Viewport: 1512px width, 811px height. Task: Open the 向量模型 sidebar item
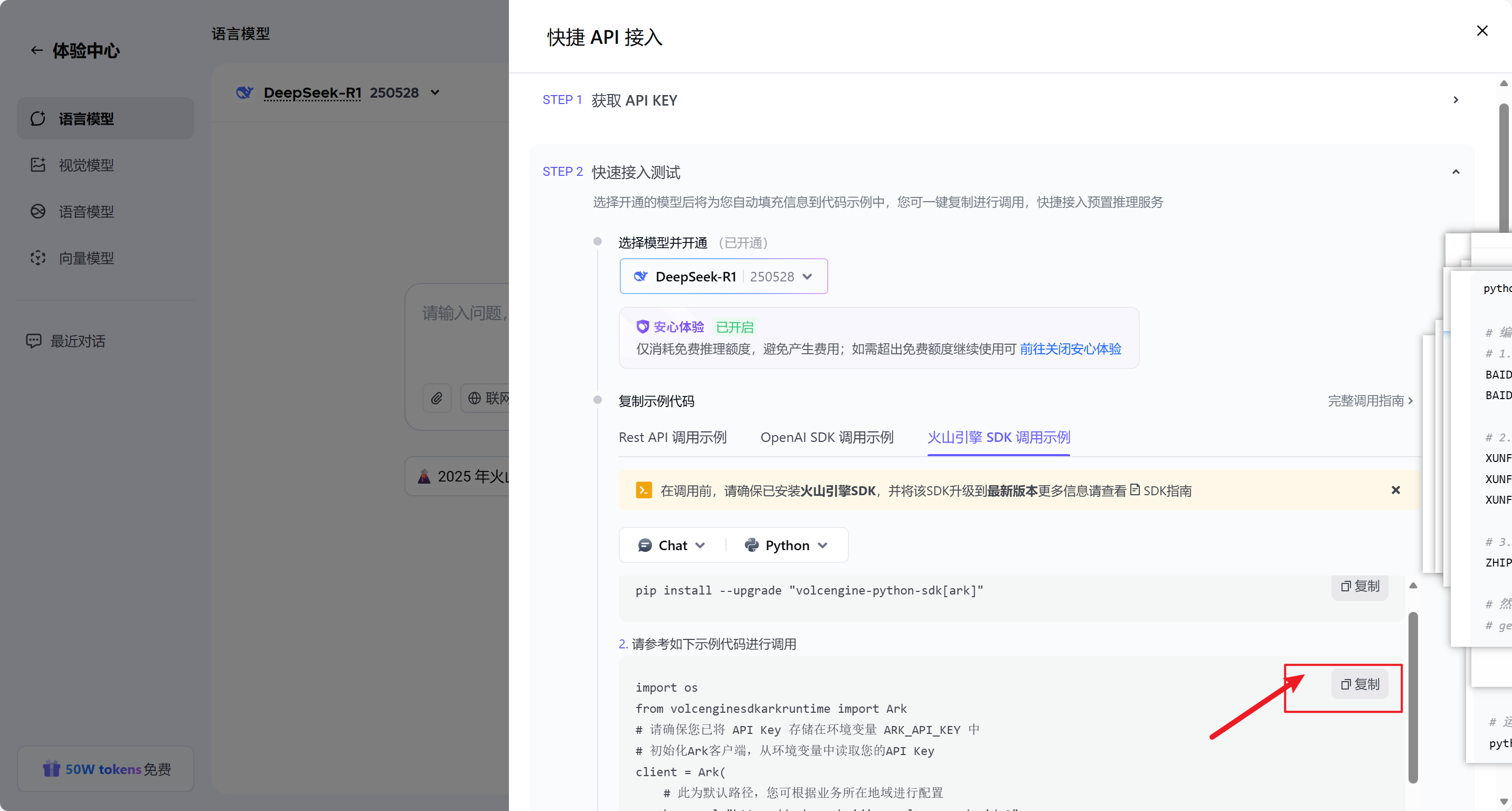[x=86, y=258]
